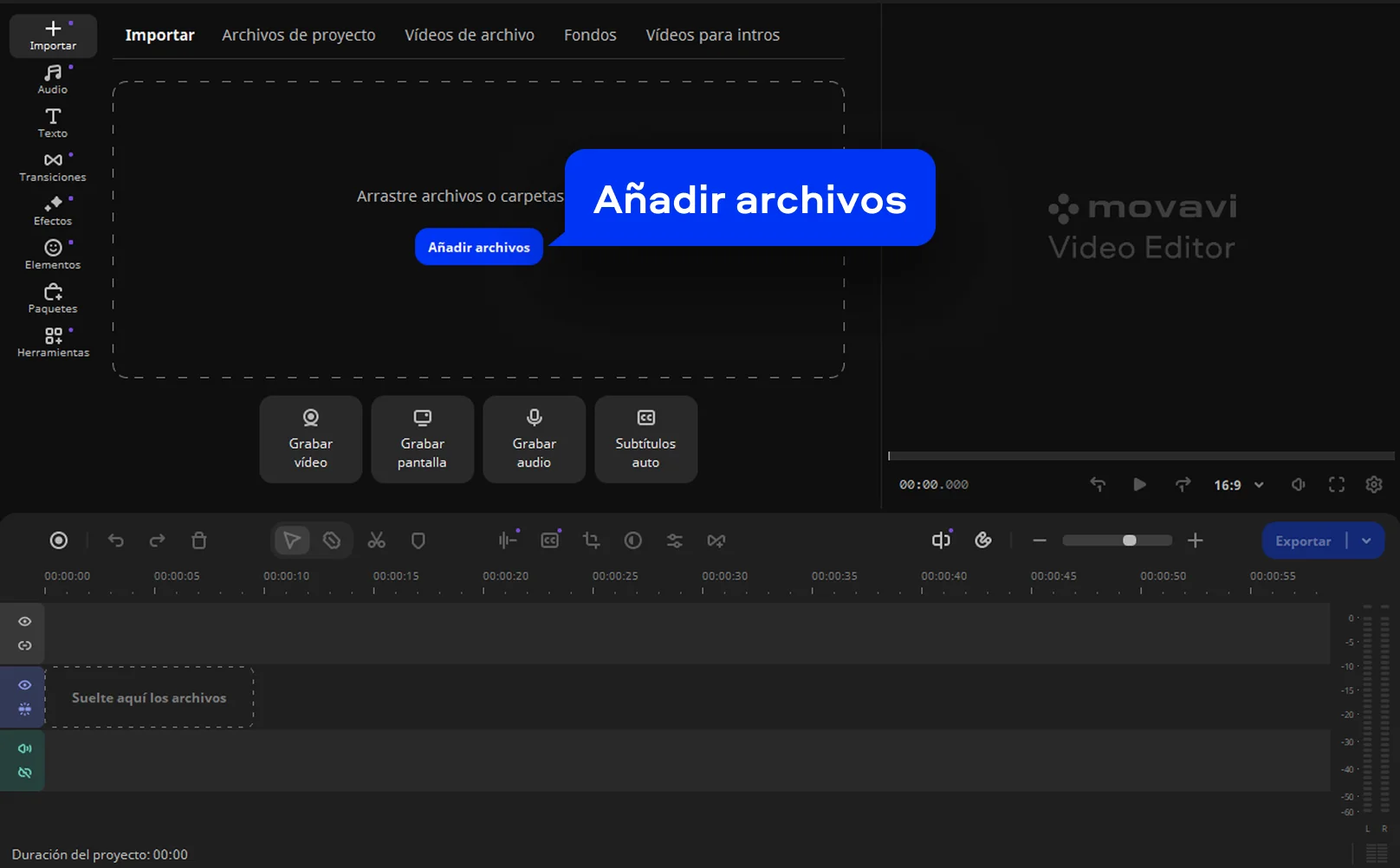Open the Exportar dropdown arrow

(x=1367, y=540)
